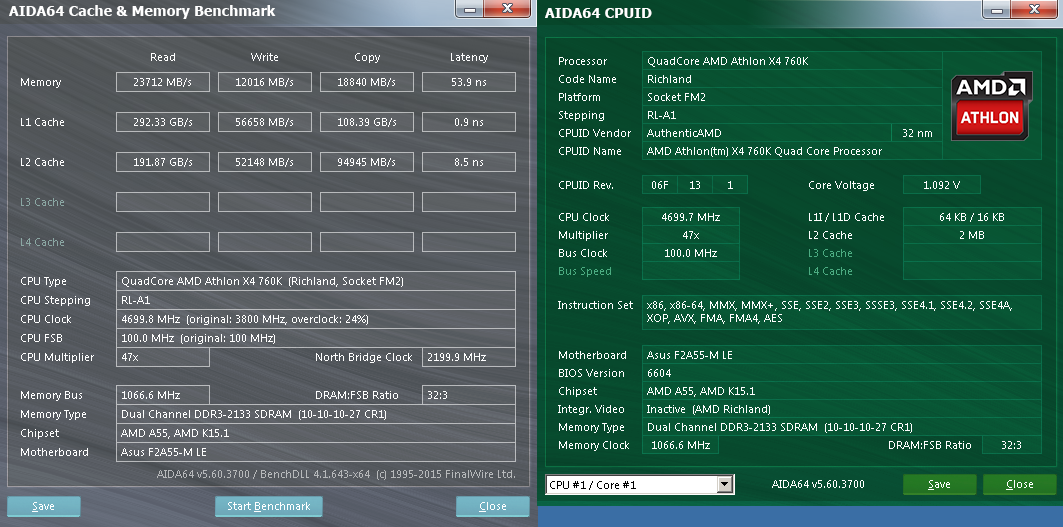Click L1 Cache Read 292.33 GB/s
This screenshot has height=527, width=1063.
(163, 122)
